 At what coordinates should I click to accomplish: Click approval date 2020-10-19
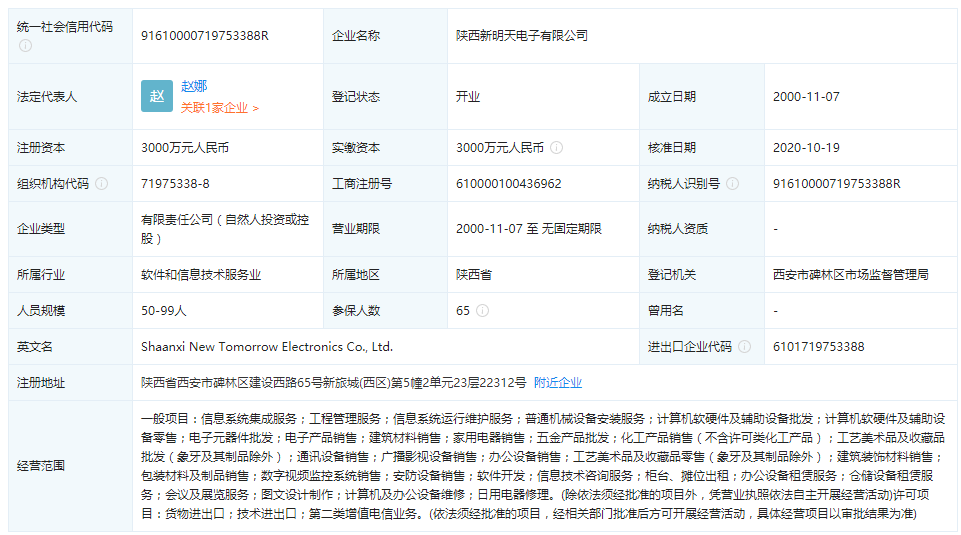(806, 148)
